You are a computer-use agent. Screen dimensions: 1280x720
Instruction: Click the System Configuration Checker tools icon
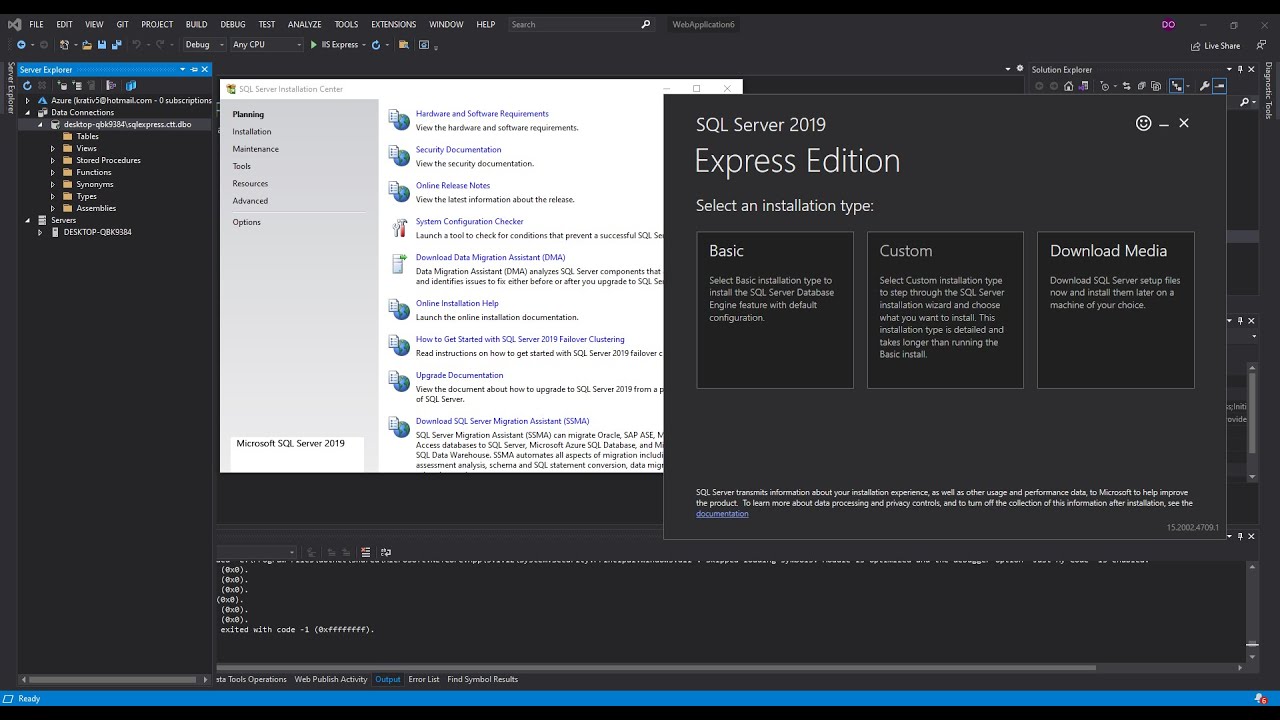click(399, 228)
